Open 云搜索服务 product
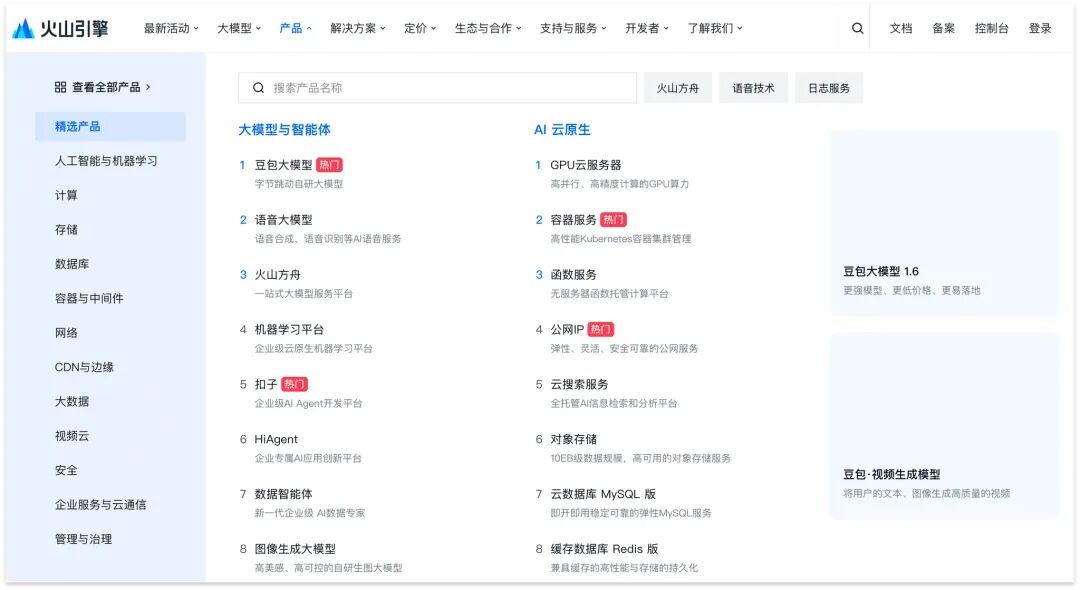Viewport: 1080px width, 590px height. click(x=579, y=384)
